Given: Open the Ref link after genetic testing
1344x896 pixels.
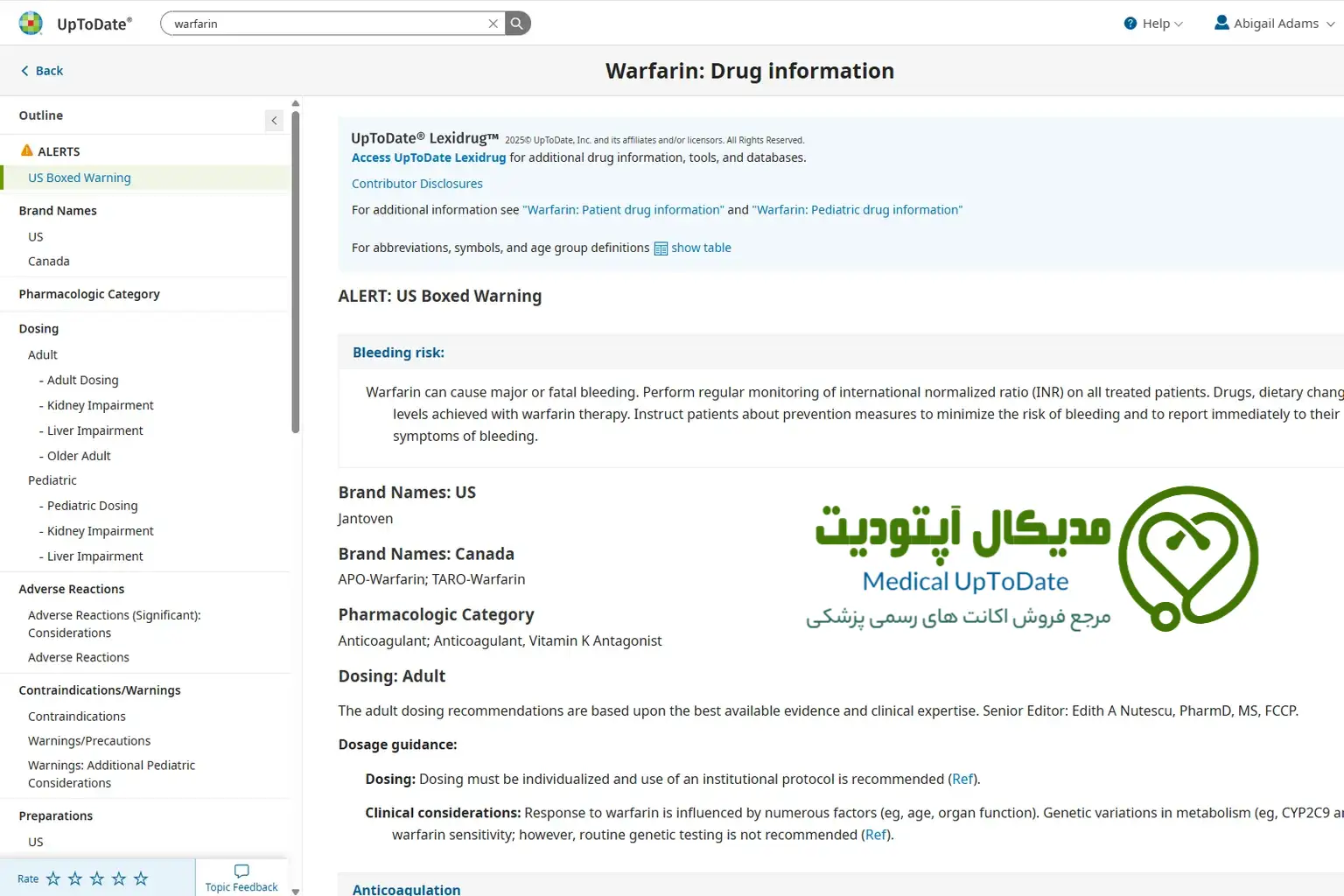Looking at the screenshot, I should click(876, 835).
